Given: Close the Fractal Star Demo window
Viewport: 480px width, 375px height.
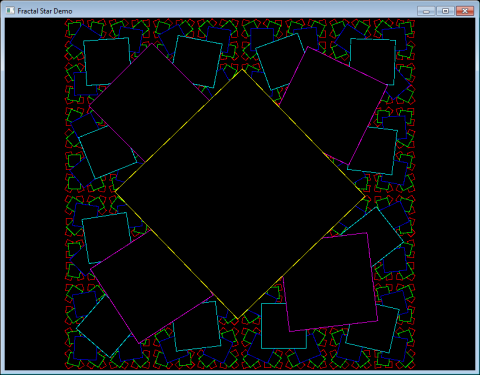Looking at the screenshot, I should click(x=465, y=11).
